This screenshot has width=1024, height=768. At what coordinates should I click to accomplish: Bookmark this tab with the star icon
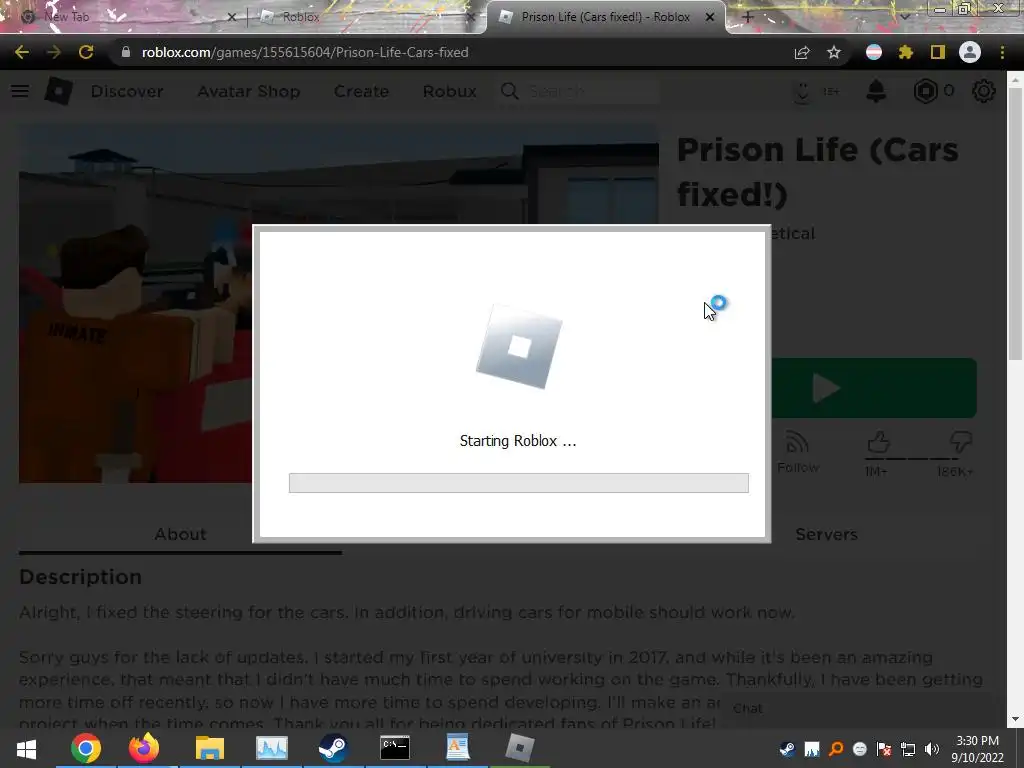(834, 52)
